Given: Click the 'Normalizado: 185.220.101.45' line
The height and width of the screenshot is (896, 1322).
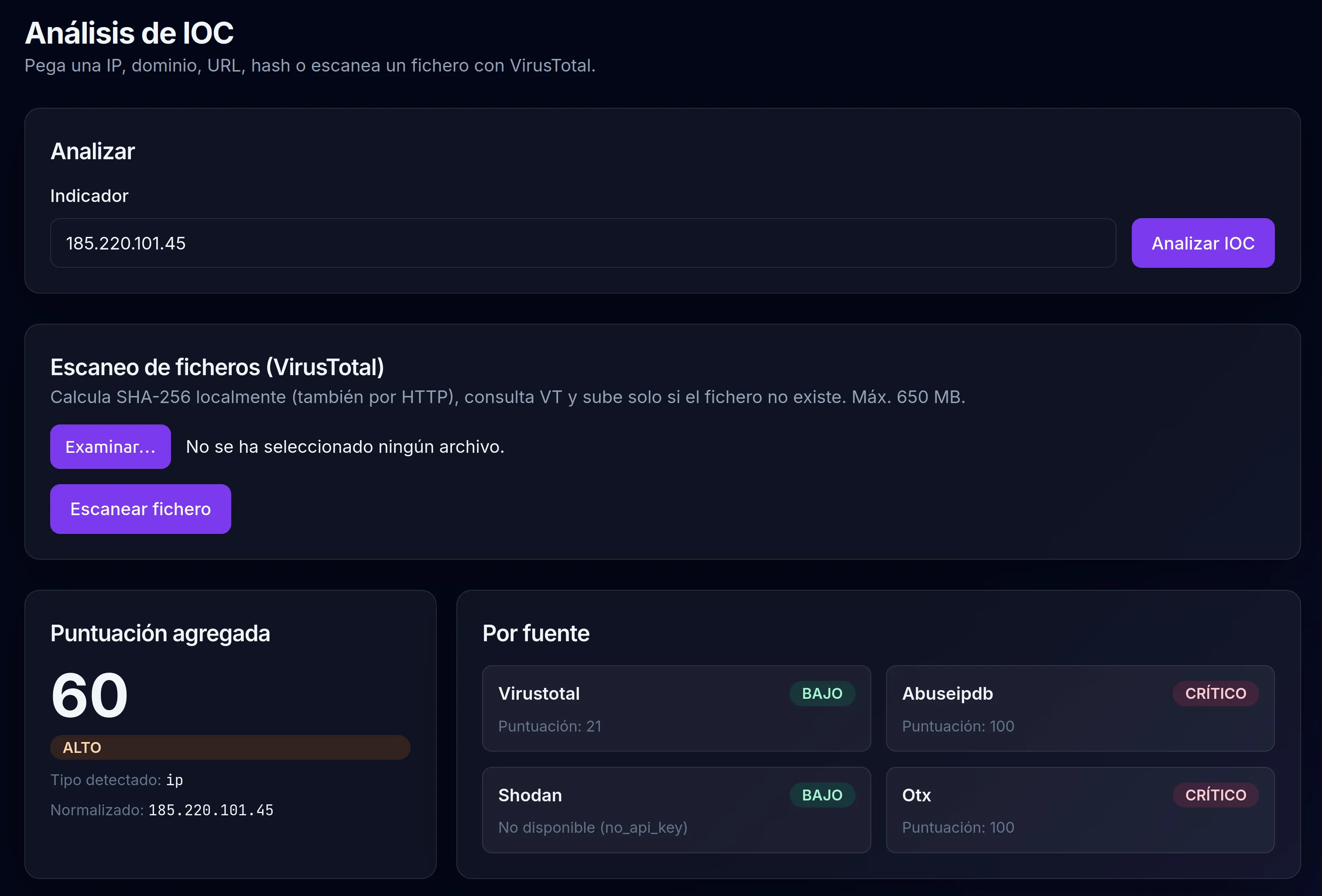Looking at the screenshot, I should point(162,810).
